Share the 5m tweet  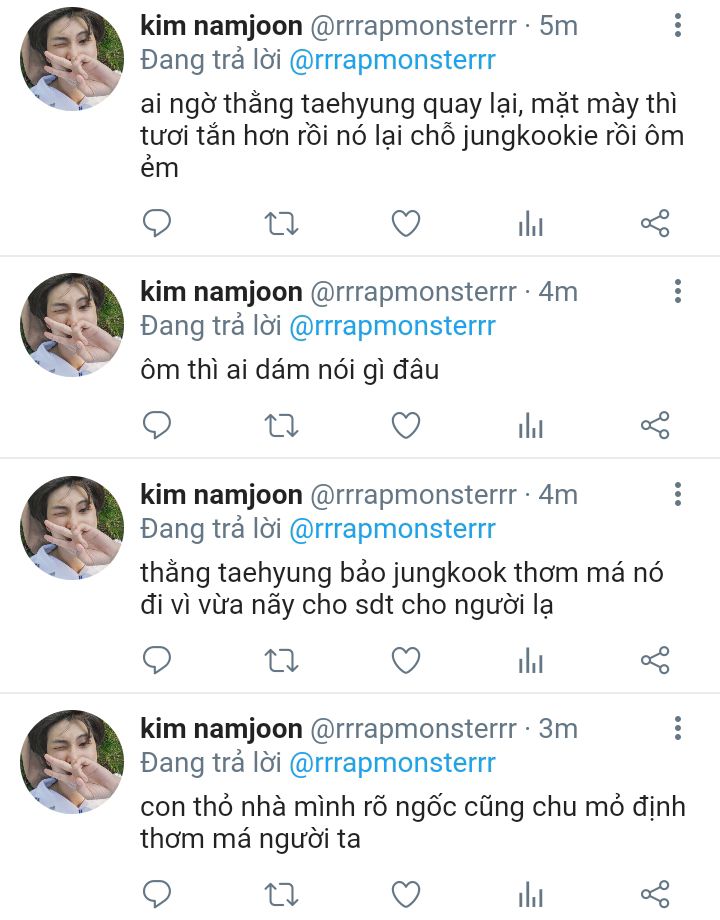pyautogui.click(x=654, y=223)
